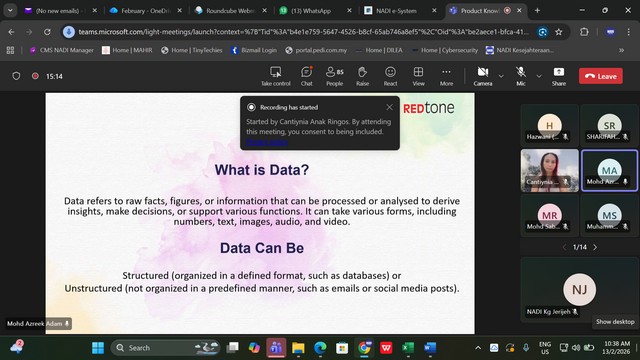
Task: Open Home | MAHIR bookmark
Action: click(x=127, y=50)
